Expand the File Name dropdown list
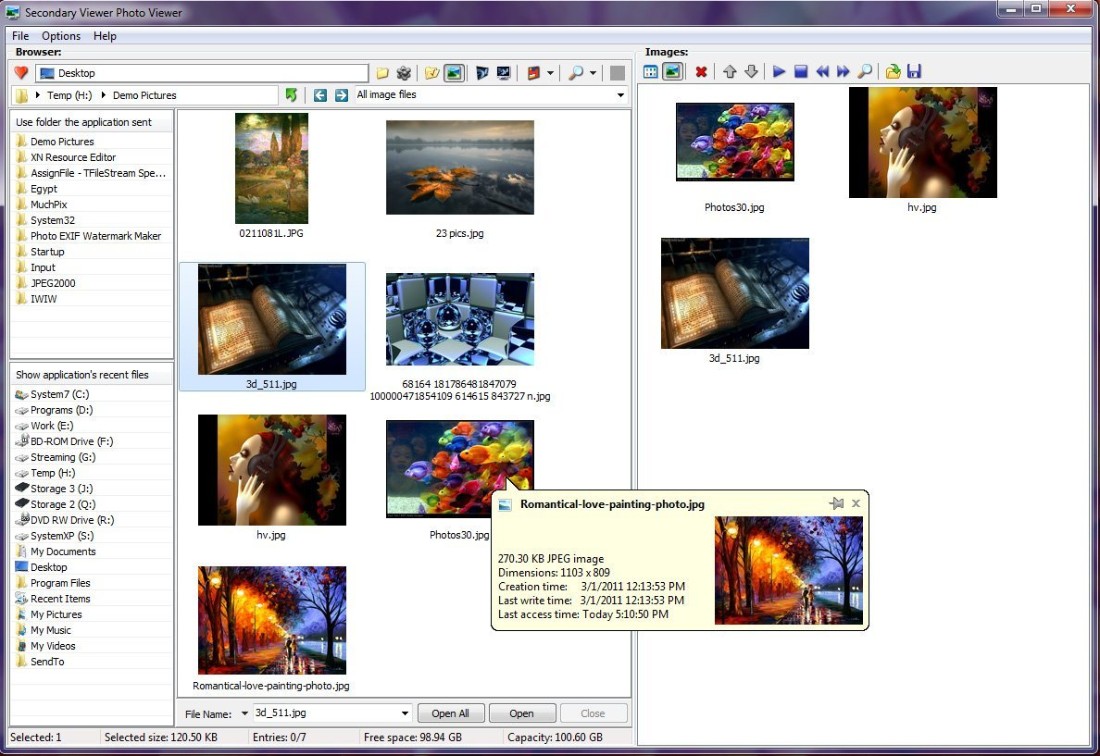This screenshot has width=1100, height=756. 405,712
